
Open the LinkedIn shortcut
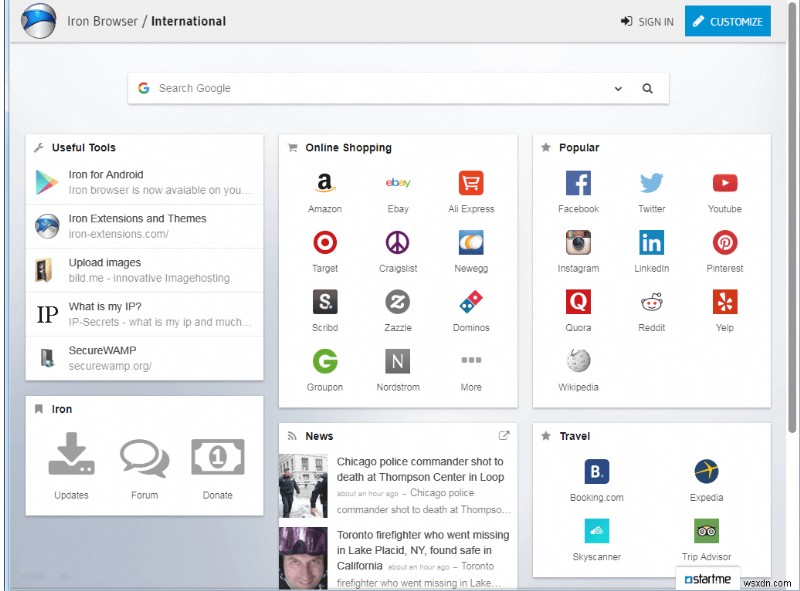tap(652, 242)
